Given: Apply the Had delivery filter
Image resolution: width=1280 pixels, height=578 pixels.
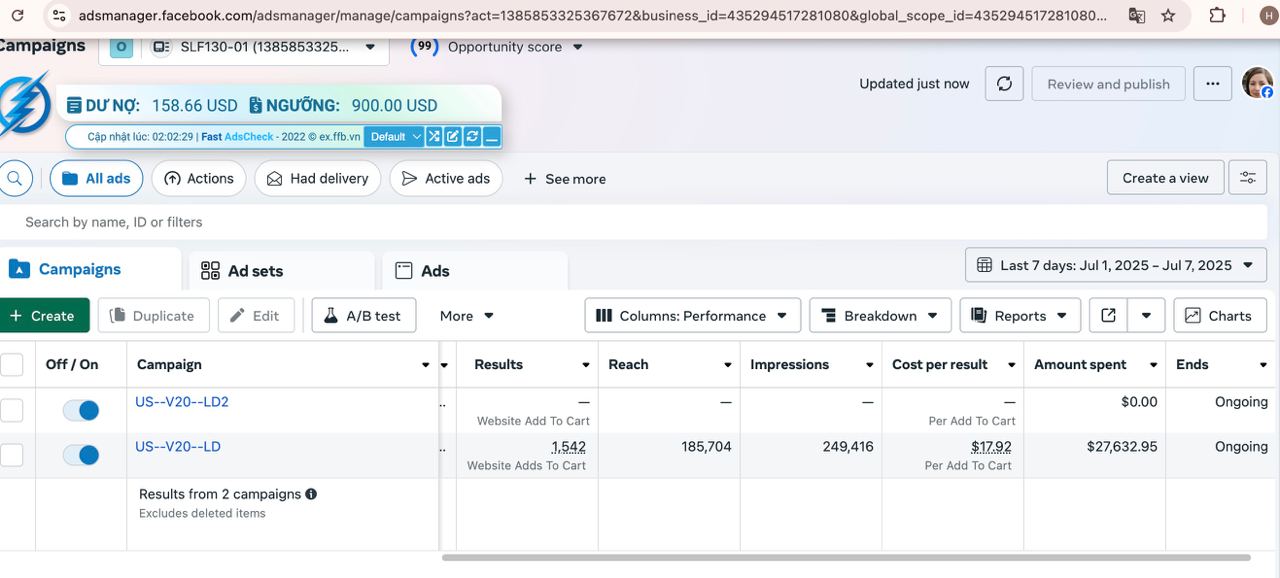Looking at the screenshot, I should click(x=317, y=179).
